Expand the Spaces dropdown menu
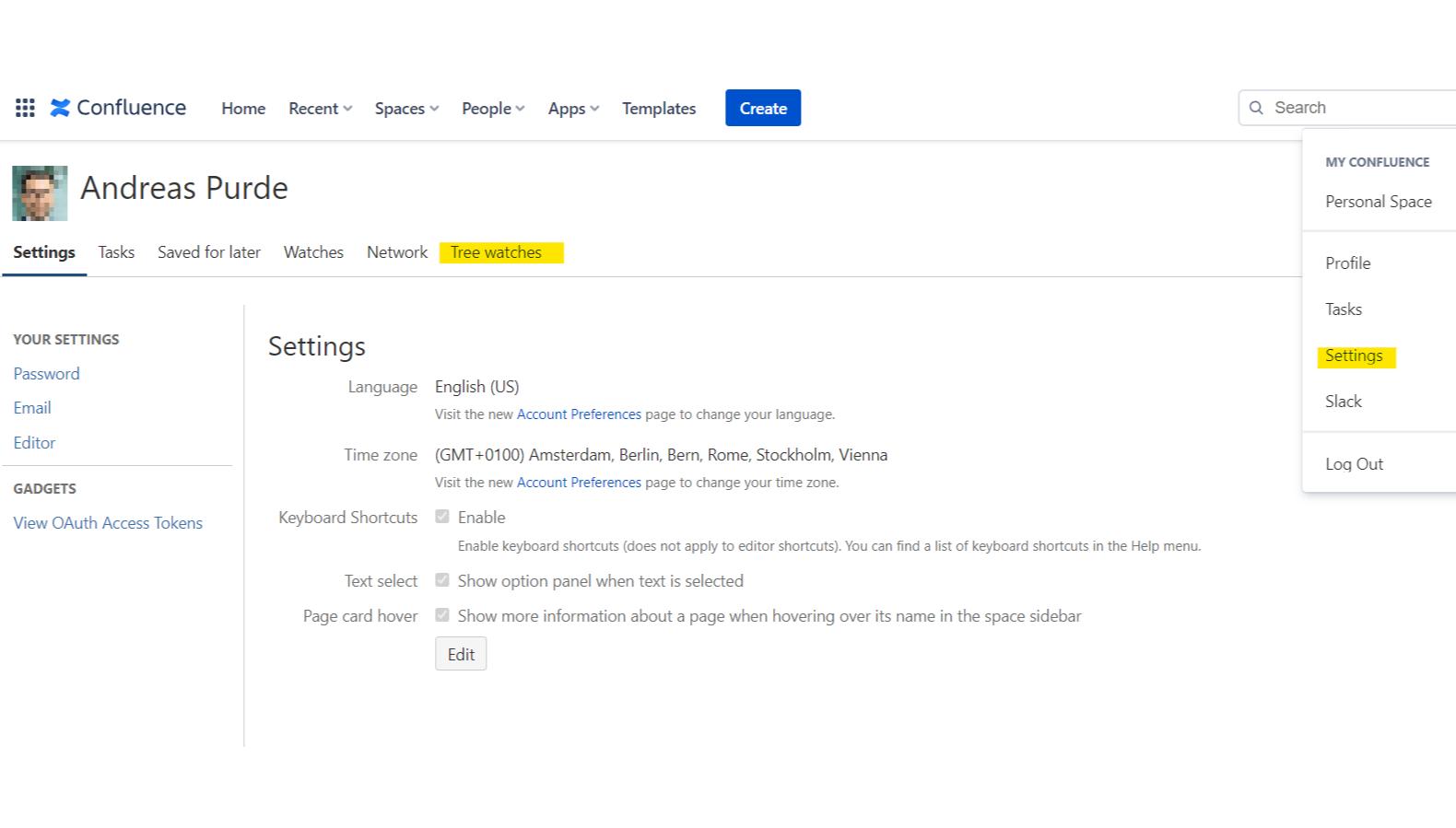The height and width of the screenshot is (828, 1456). coord(406,109)
